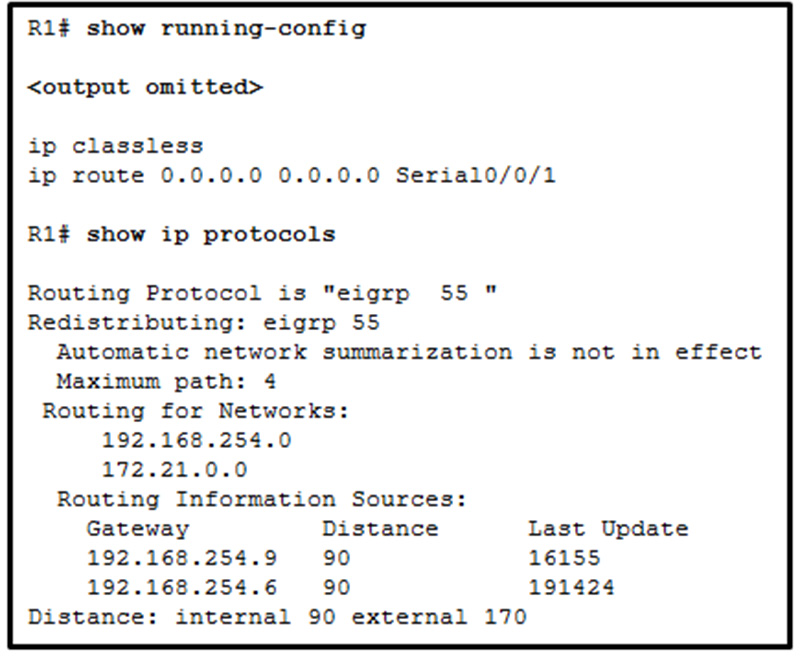Viewport: 800px width, 657px height.
Task: Click 'Routing Information Sources:' heading
Action: (262, 499)
